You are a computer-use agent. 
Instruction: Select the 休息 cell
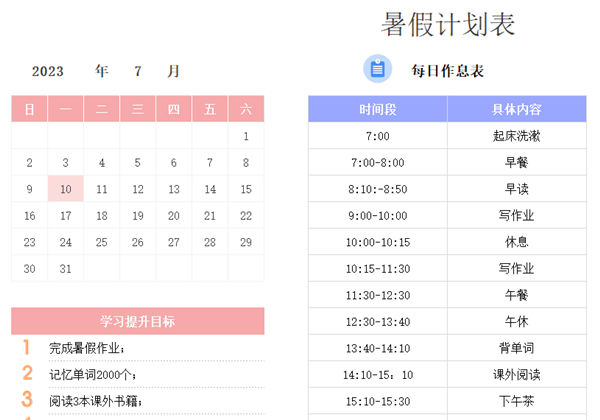click(x=517, y=242)
